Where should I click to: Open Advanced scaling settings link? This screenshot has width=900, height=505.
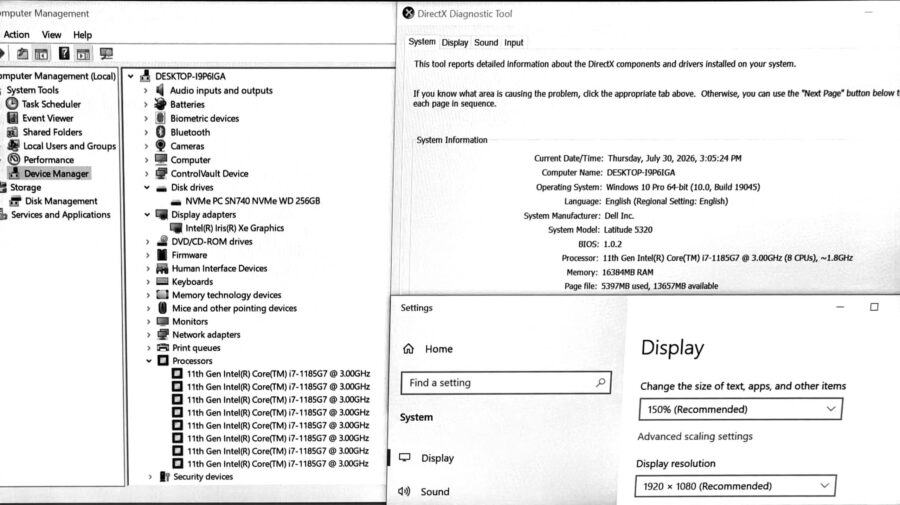coord(695,436)
